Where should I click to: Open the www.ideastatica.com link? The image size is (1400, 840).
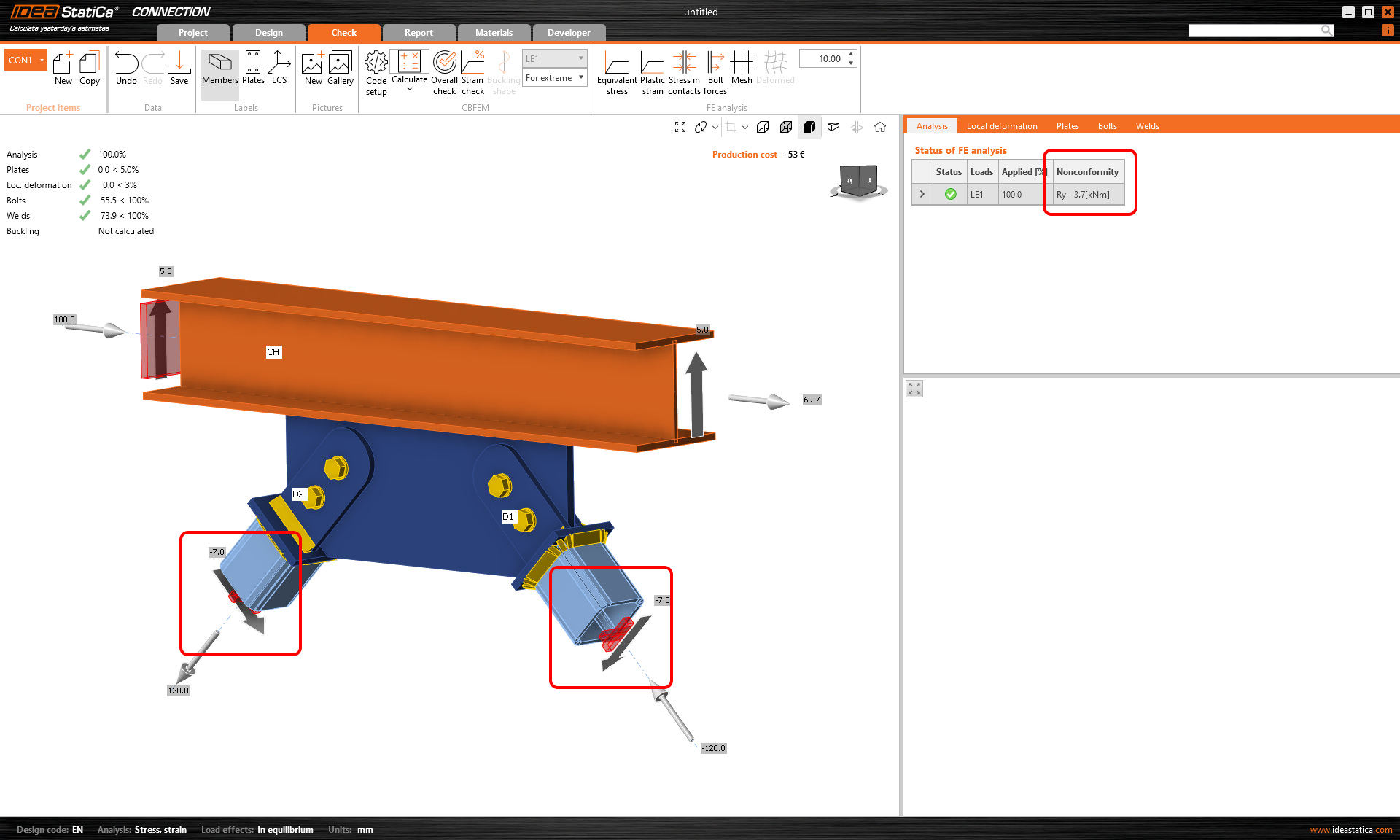pos(1350,830)
